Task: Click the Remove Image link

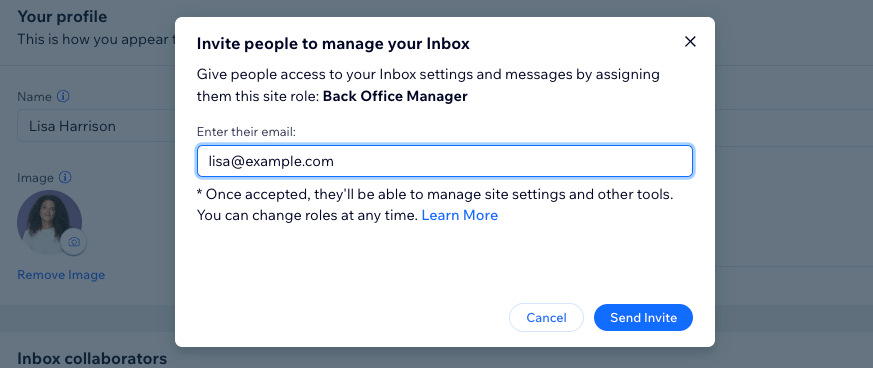Action: pyautogui.click(x=61, y=275)
